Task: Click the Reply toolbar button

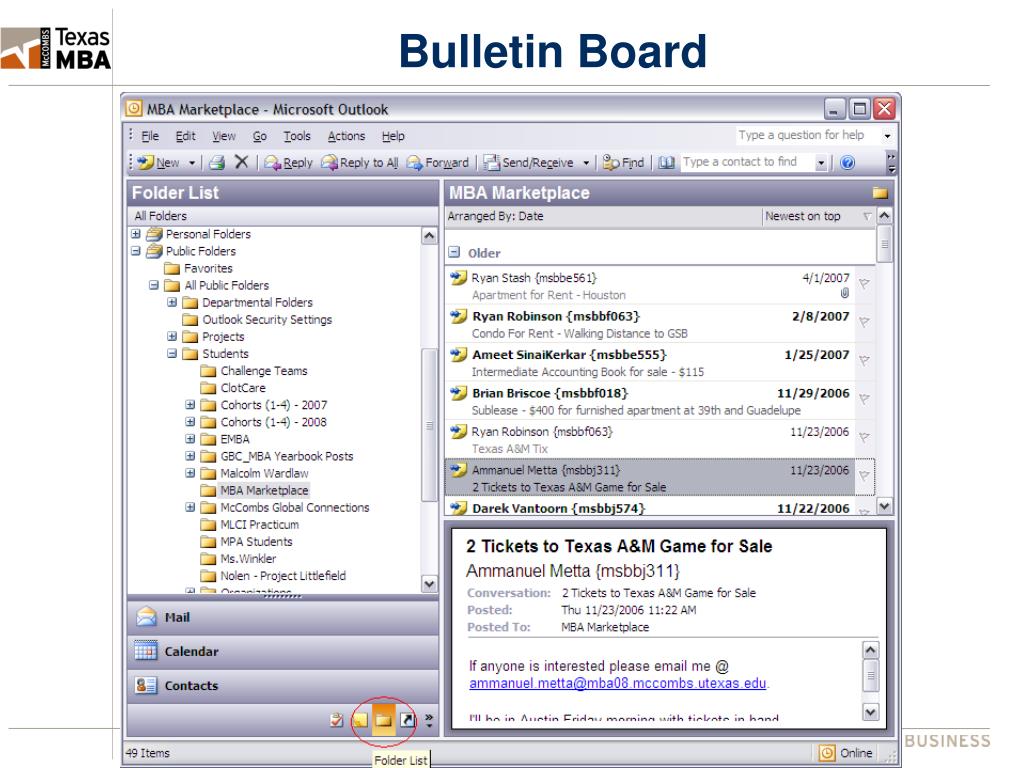Action: tap(288, 163)
